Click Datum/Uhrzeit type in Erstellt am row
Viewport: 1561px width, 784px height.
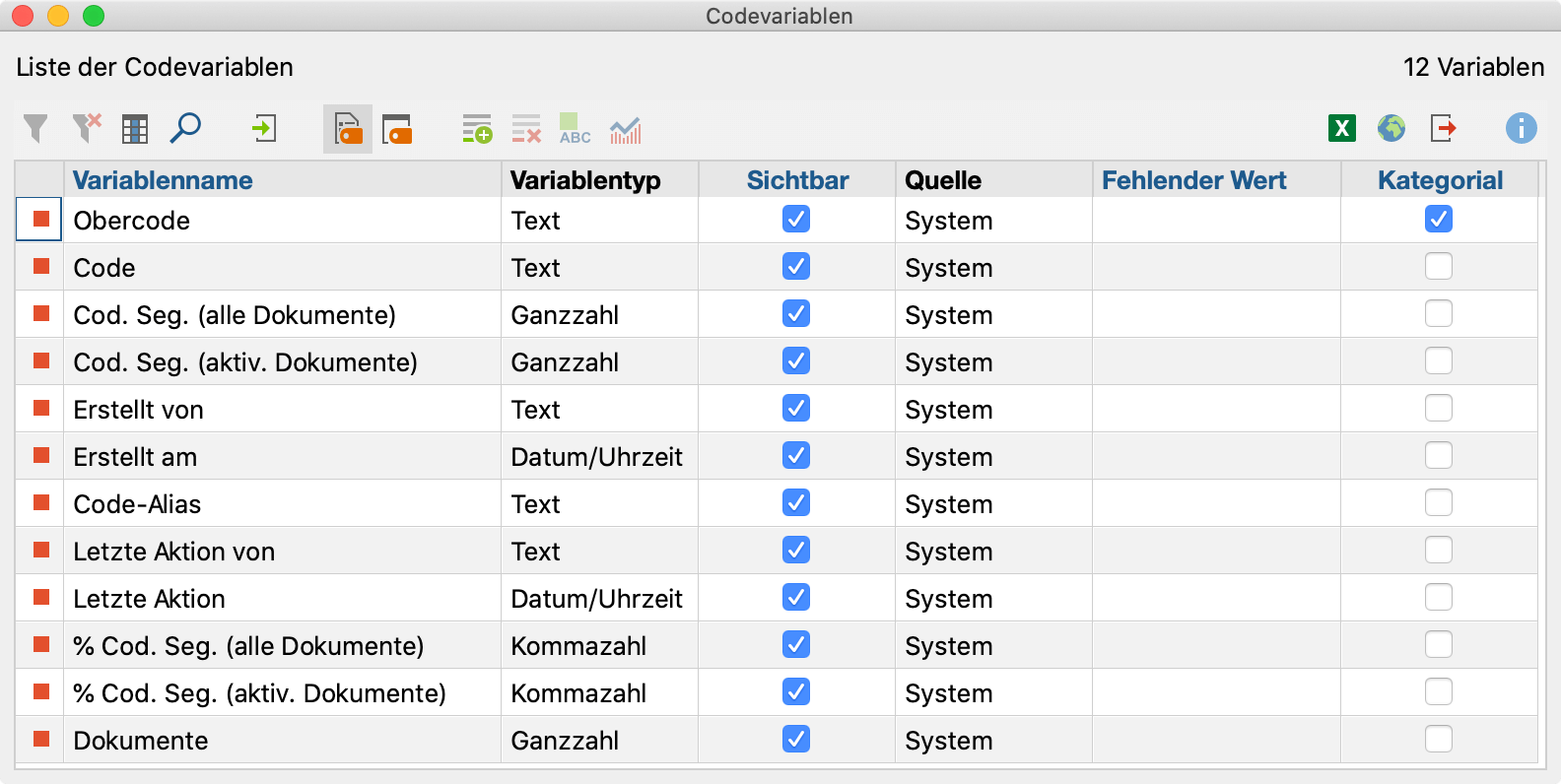tap(596, 457)
